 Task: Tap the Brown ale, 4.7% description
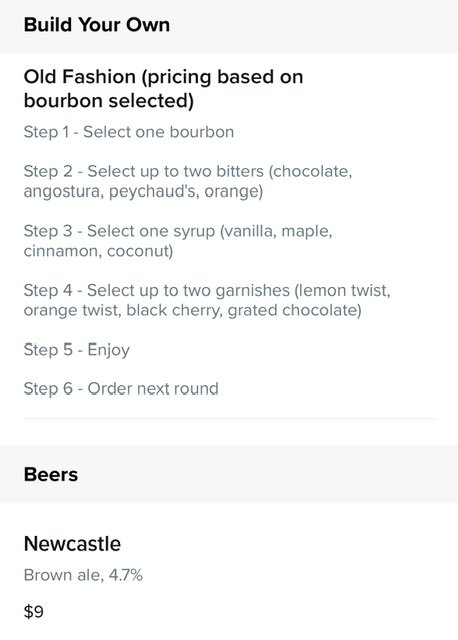83,576
